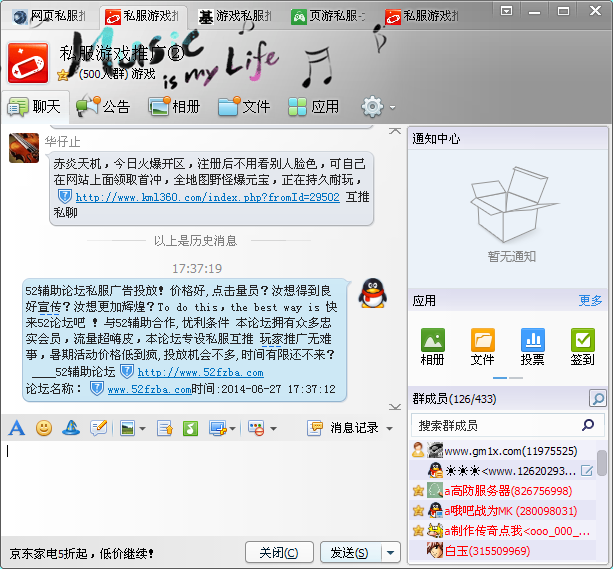Screen dimensions: 613x569
Task: Expand the message block dropdown arrow
Action: [273, 429]
